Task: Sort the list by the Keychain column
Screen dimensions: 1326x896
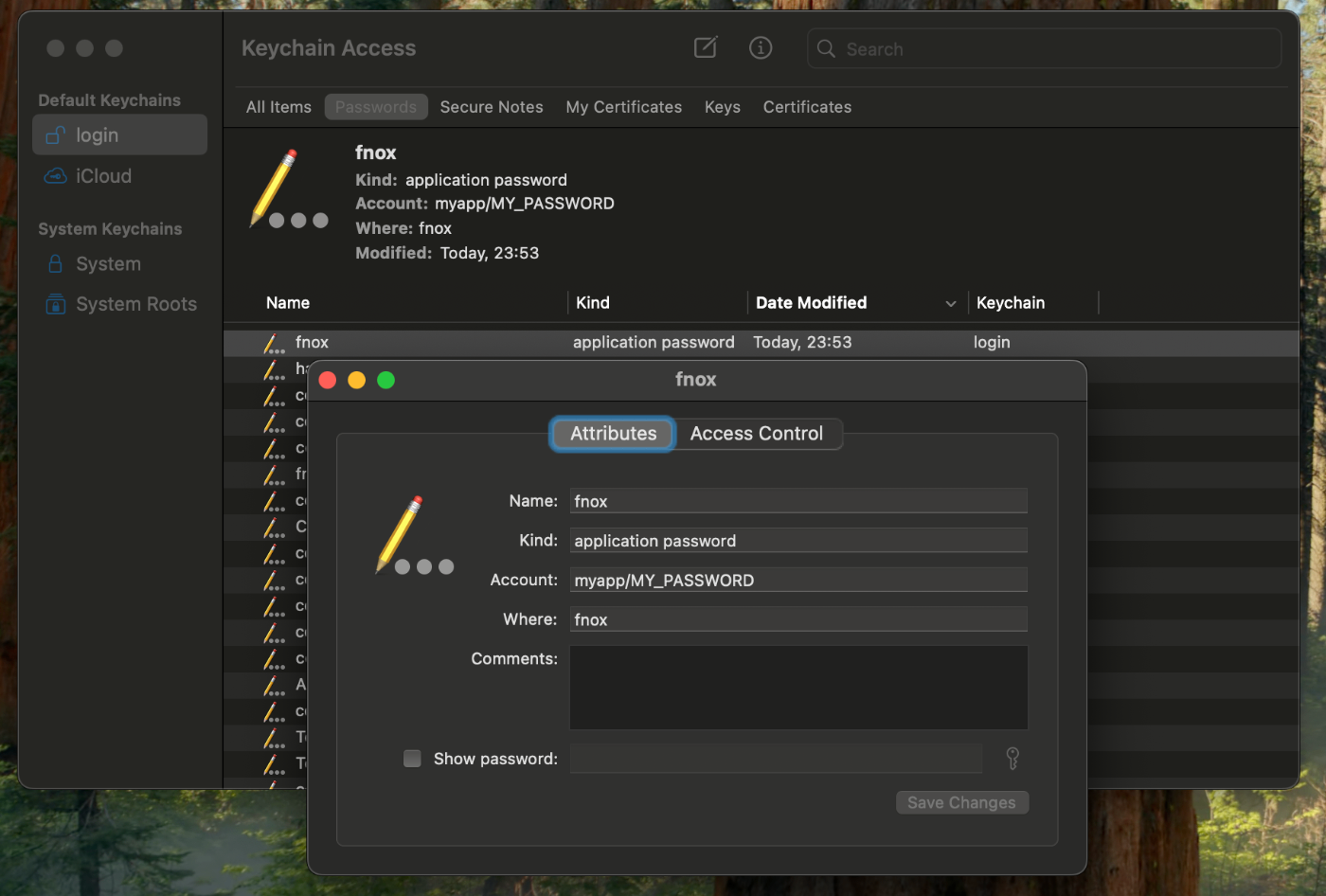Action: coord(1011,303)
